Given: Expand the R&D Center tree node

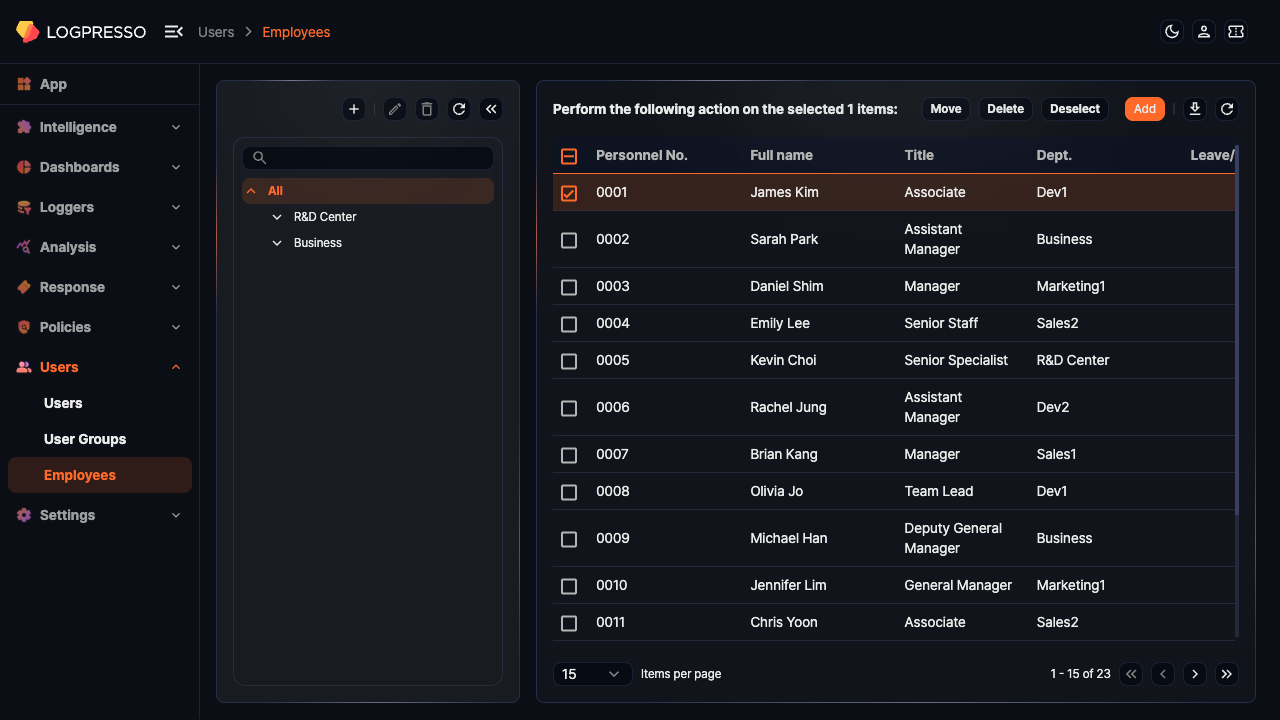Looking at the screenshot, I should 277,216.
